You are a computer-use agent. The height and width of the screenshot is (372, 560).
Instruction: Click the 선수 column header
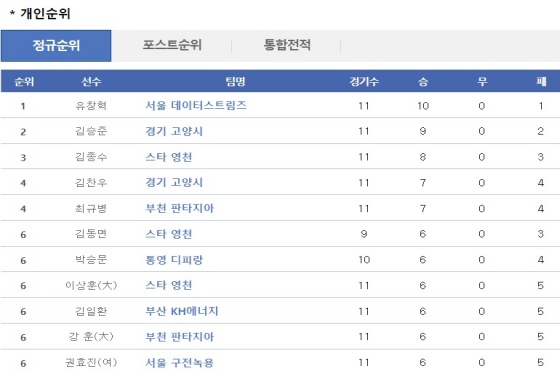coord(91,81)
